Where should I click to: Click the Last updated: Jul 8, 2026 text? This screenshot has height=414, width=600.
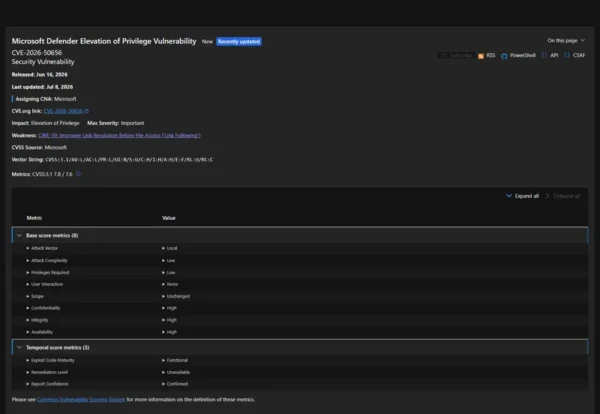pyautogui.click(x=42, y=87)
